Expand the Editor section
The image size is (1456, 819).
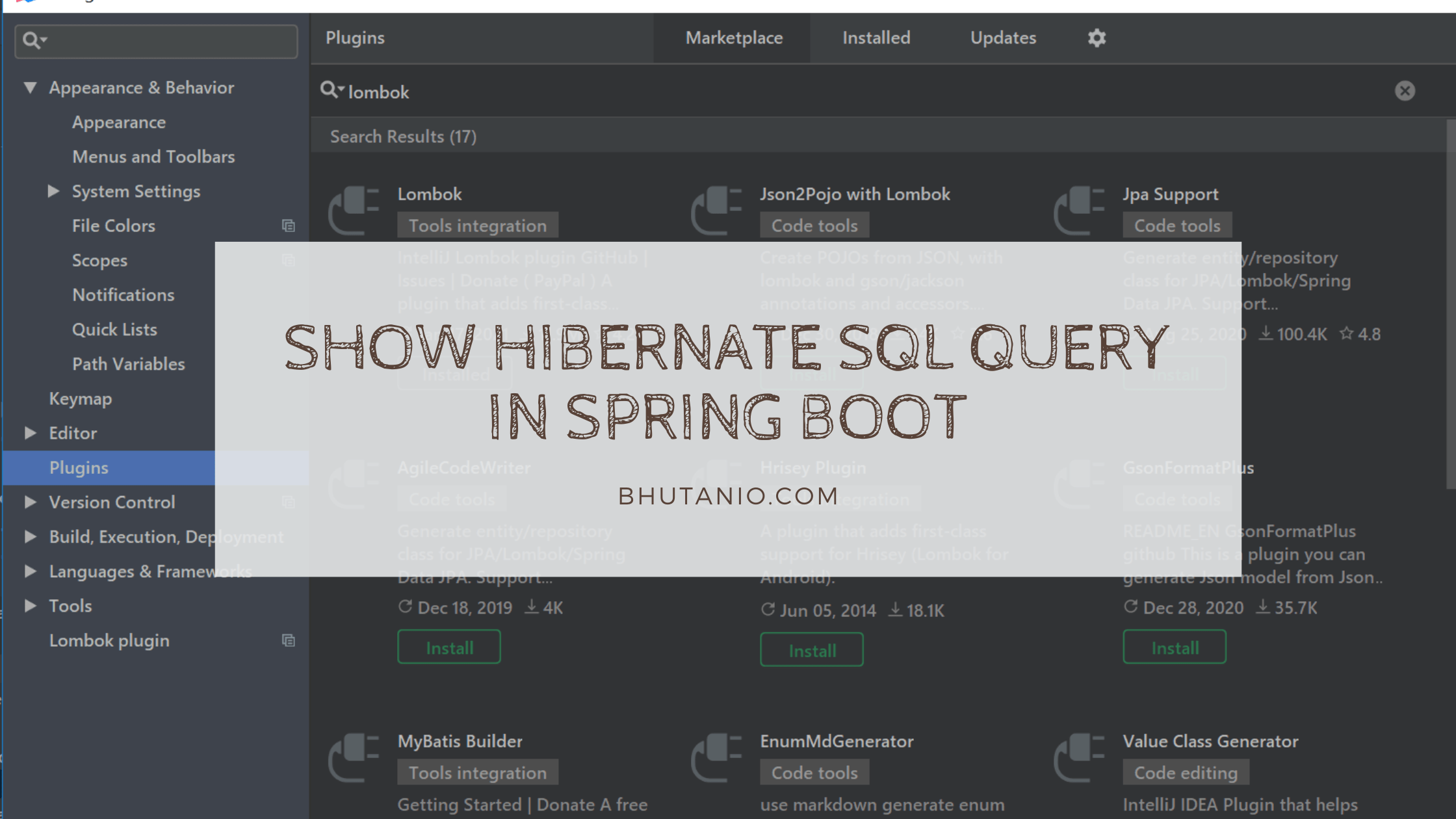point(30,433)
